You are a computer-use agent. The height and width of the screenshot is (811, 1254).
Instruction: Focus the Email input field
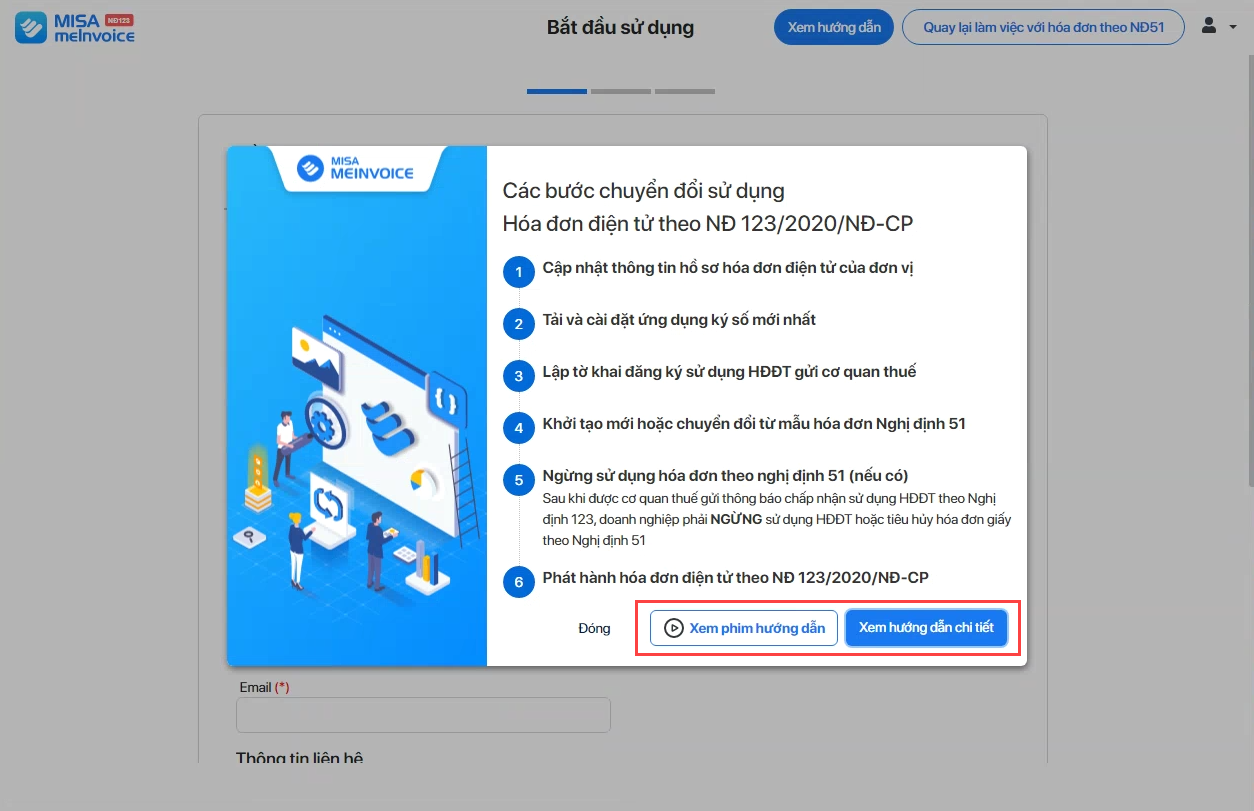coord(423,715)
